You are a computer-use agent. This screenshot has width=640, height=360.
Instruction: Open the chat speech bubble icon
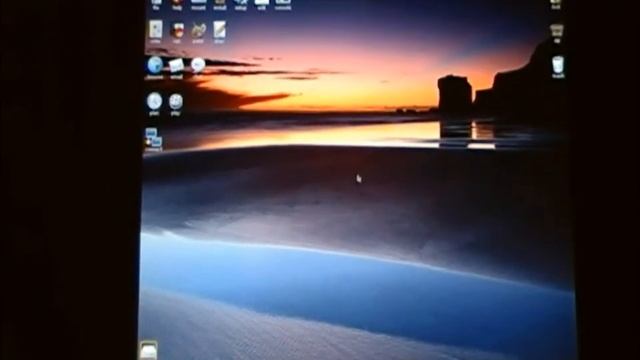[x=198, y=65]
